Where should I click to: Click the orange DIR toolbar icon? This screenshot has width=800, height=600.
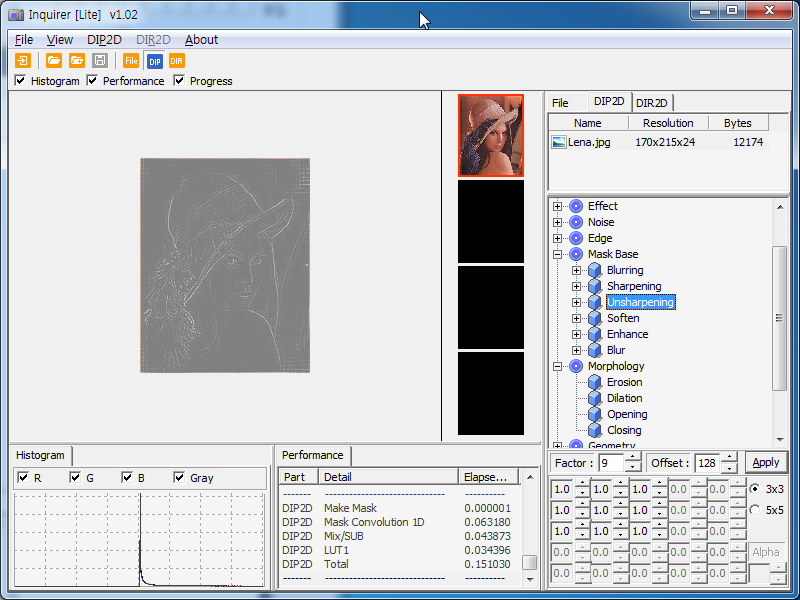(x=176, y=61)
